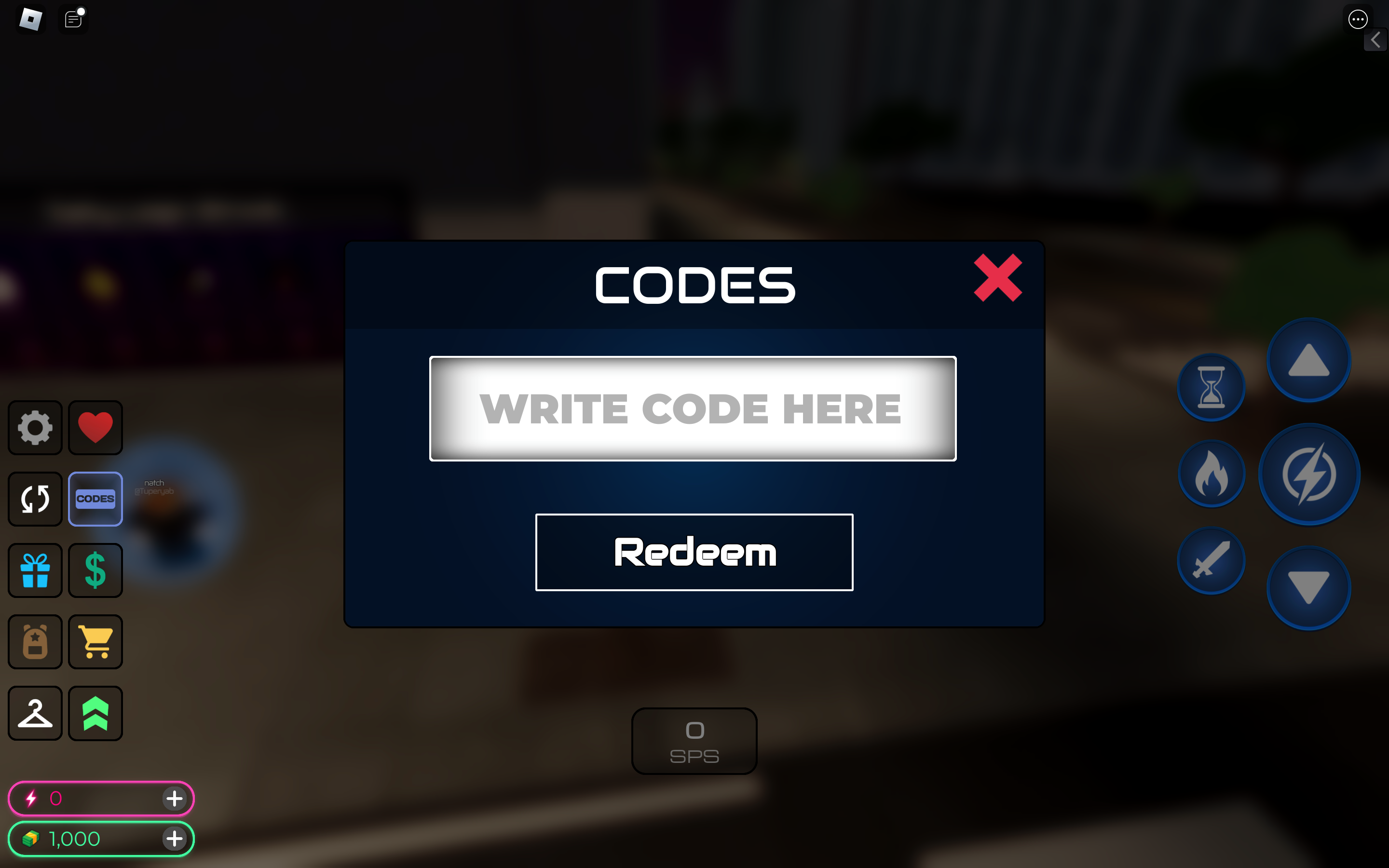The width and height of the screenshot is (1389, 868).
Task: Toggle the health/heart indicator
Action: pyautogui.click(x=95, y=427)
